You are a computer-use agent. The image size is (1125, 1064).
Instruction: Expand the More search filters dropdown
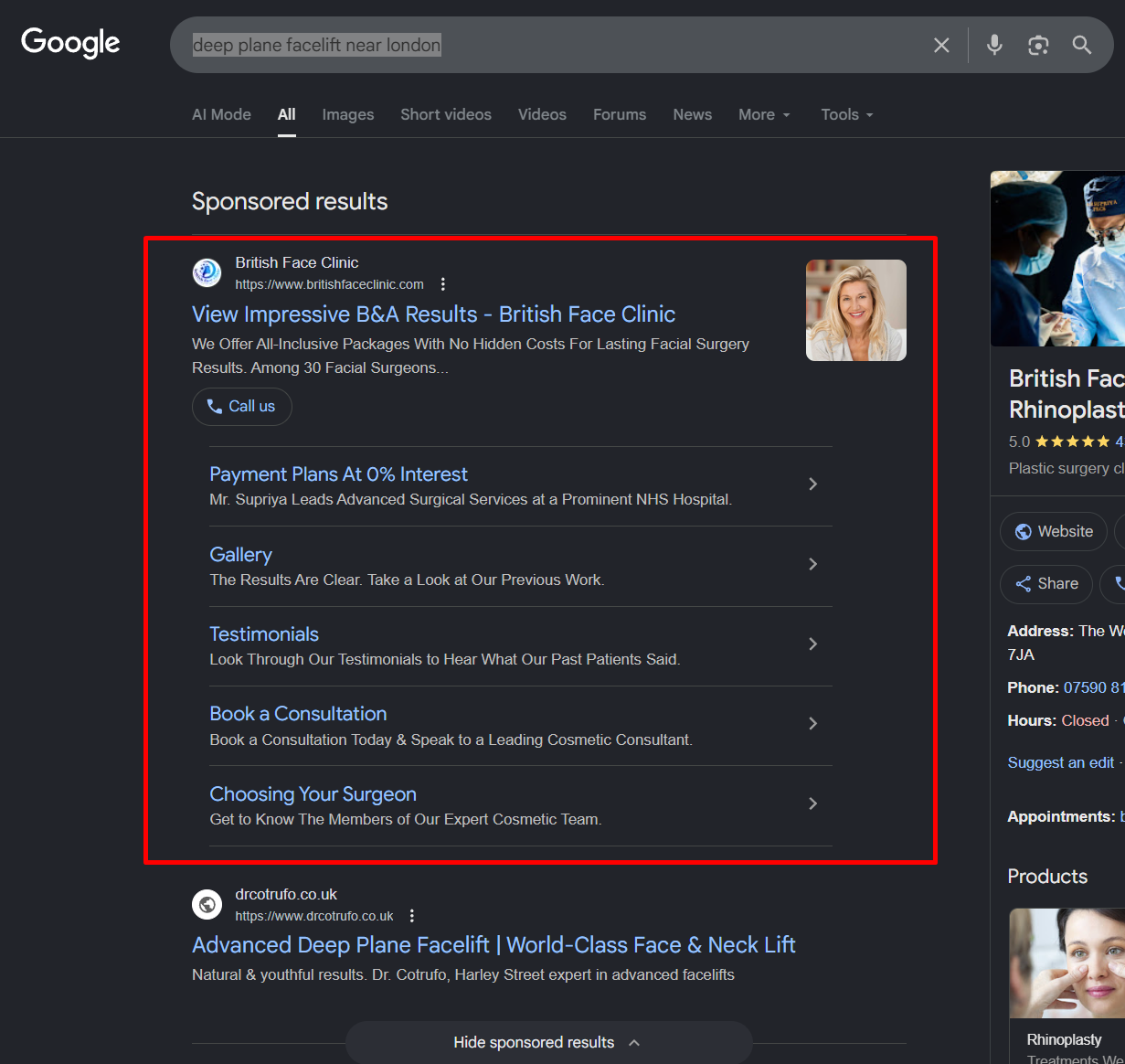point(764,115)
